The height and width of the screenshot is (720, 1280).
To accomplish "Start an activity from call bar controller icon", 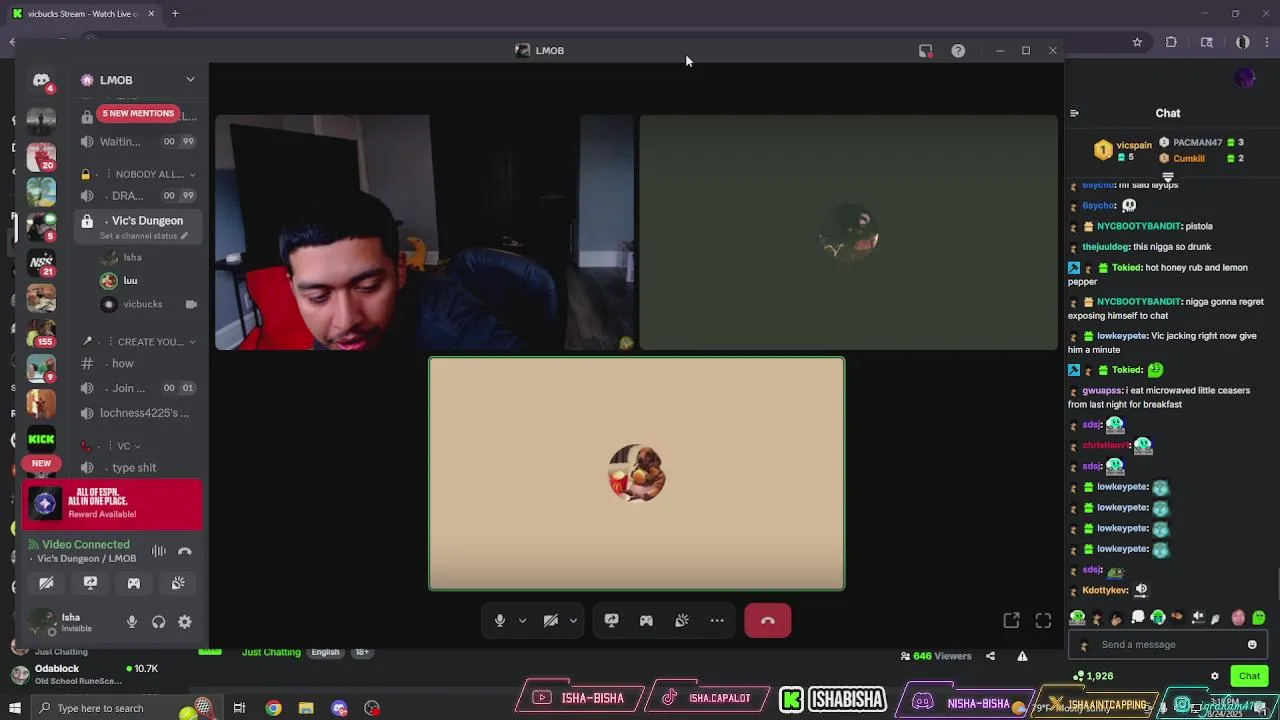I will tap(647, 621).
